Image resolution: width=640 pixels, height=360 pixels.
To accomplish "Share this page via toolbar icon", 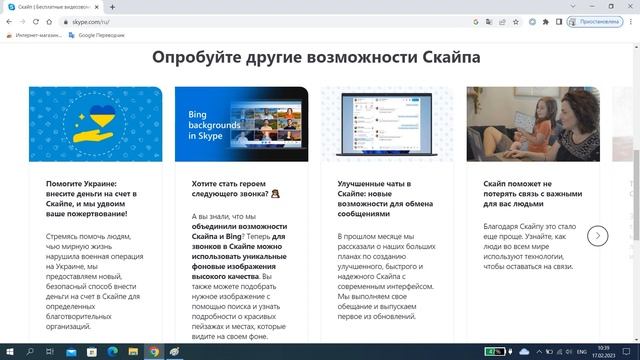I will tap(502, 22).
